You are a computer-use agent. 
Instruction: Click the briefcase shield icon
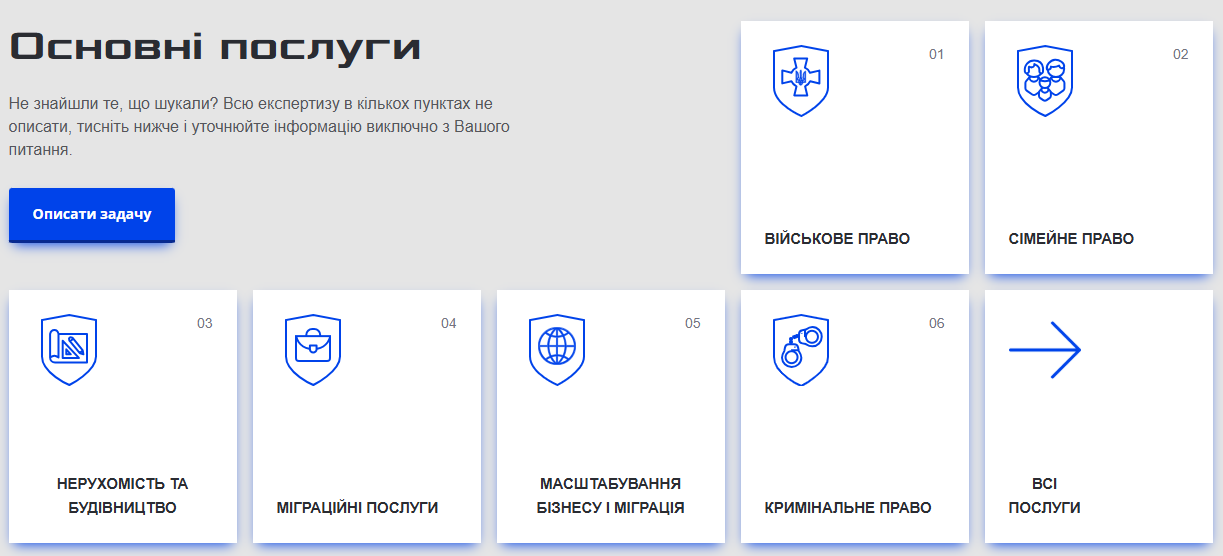click(x=313, y=350)
